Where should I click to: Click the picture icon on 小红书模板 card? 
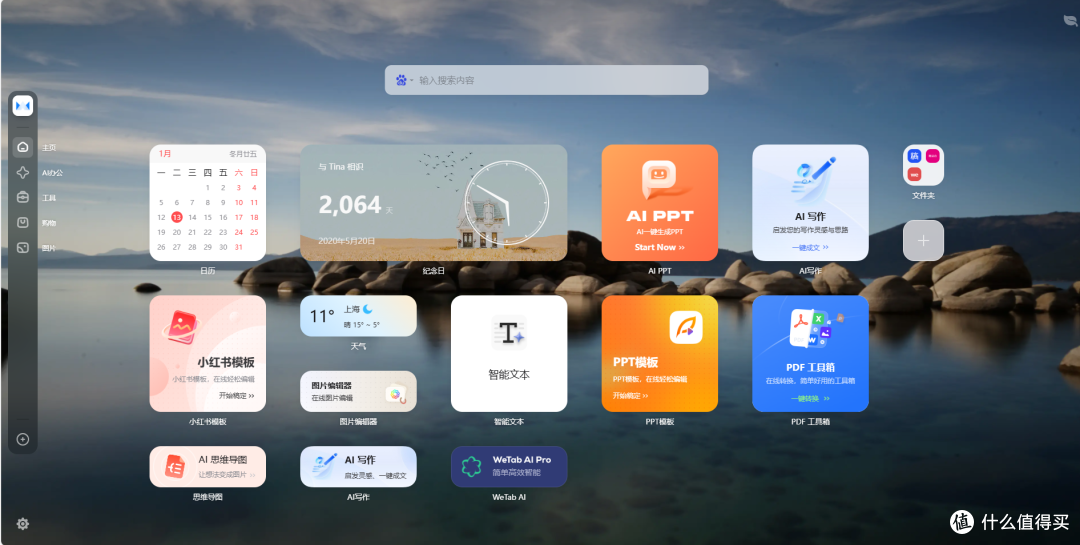[x=181, y=327]
